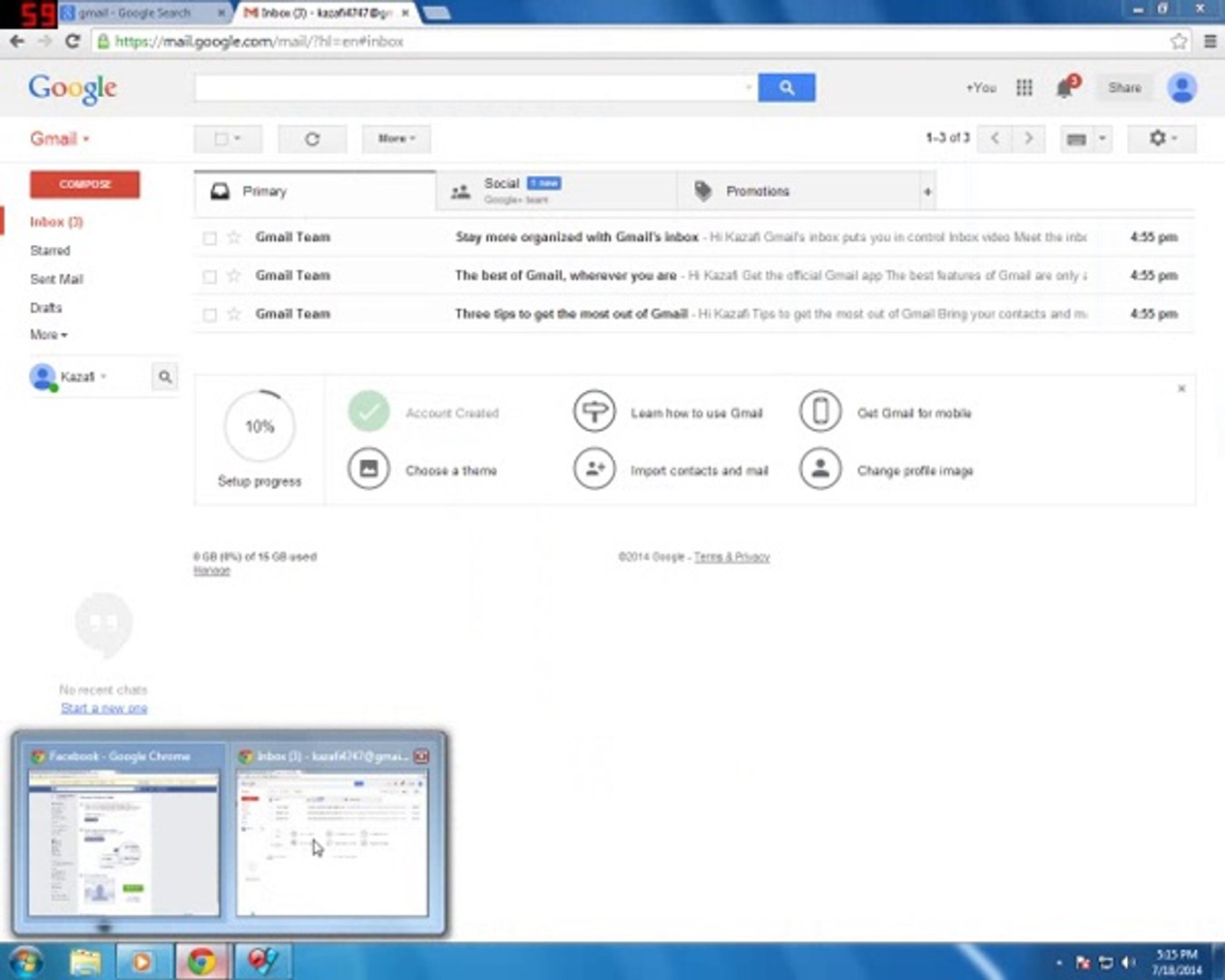Tick the 'The best of Gmail' email checkbox

click(x=210, y=276)
